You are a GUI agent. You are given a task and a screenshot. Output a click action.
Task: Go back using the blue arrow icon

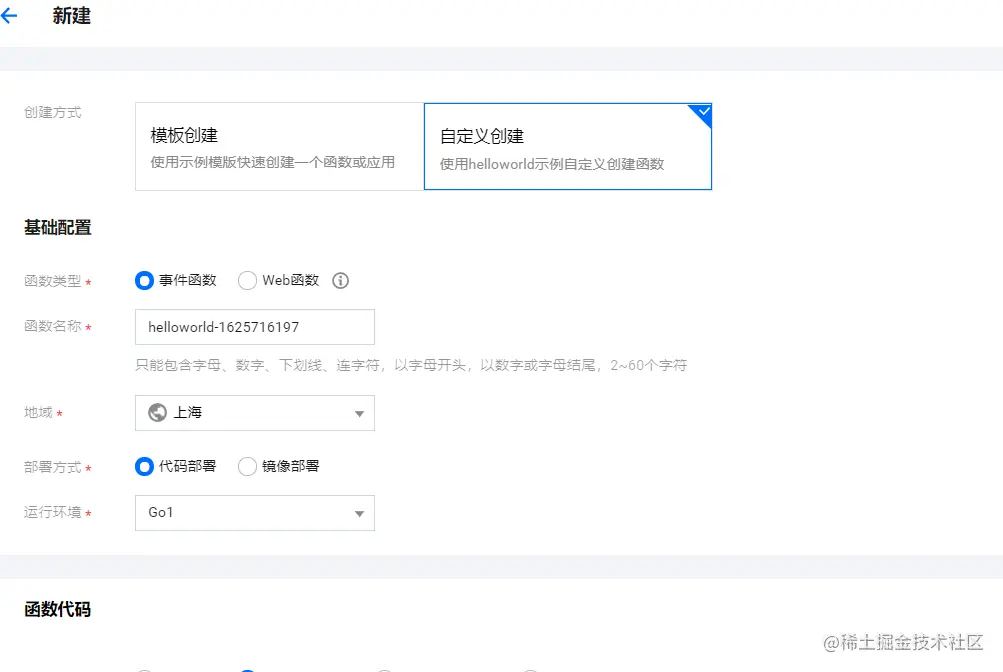click(9, 16)
